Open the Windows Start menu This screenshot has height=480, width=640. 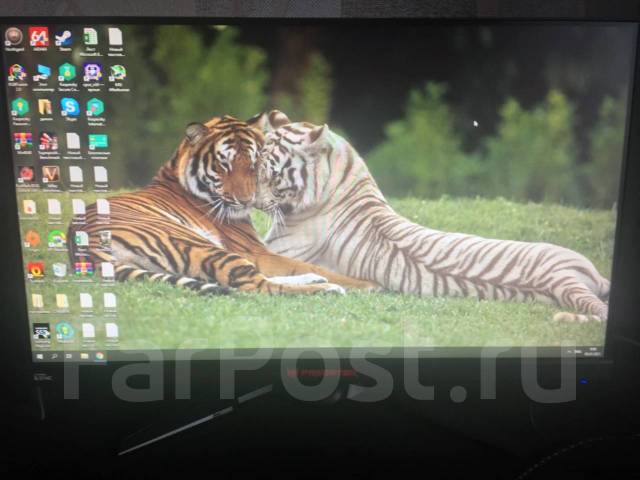click(x=41, y=354)
